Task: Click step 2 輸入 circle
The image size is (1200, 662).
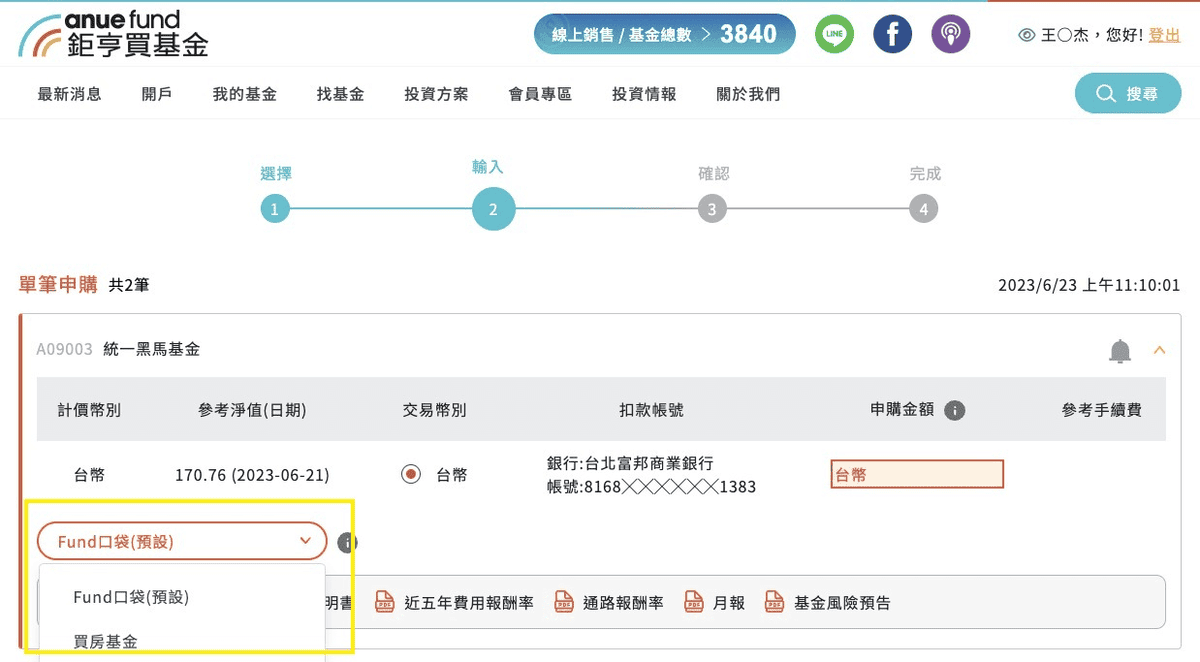Action: [x=493, y=209]
